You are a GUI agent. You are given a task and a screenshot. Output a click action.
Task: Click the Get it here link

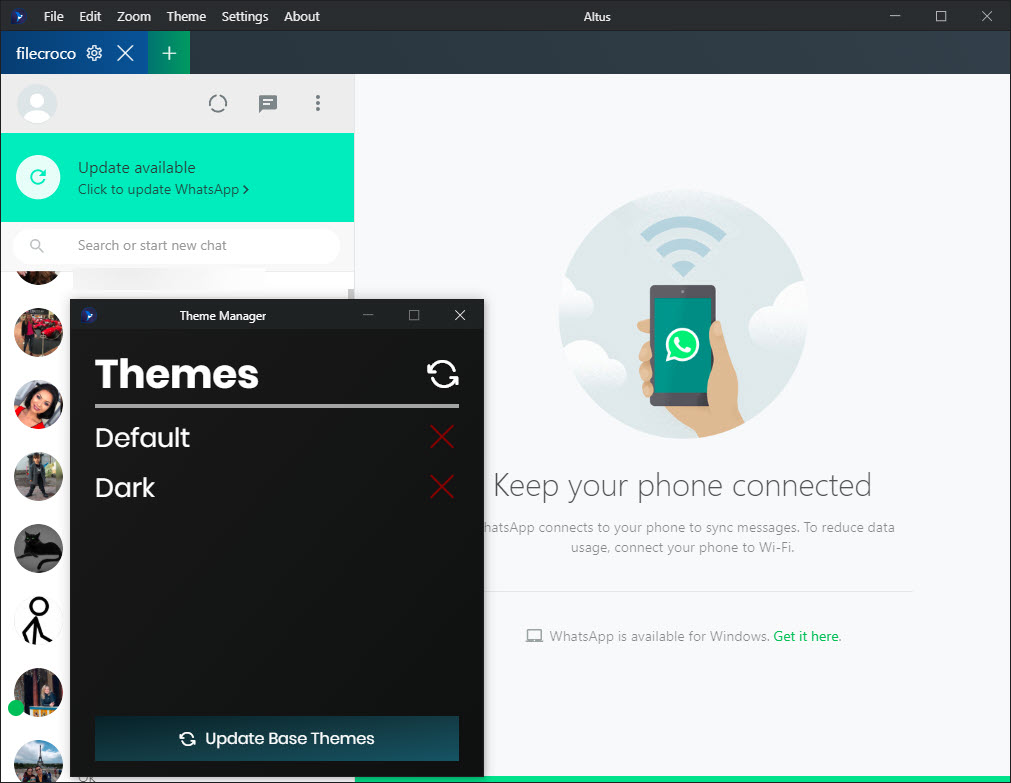(x=807, y=637)
